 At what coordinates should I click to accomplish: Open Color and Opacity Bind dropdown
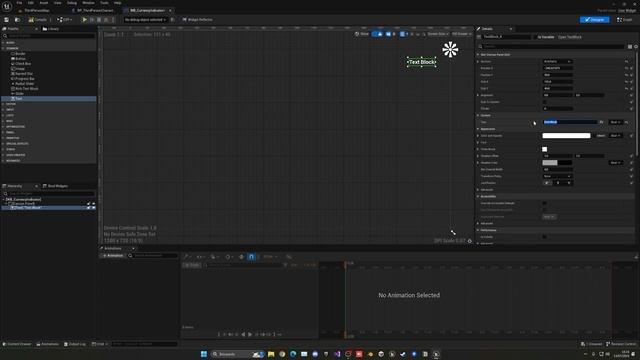pyautogui.click(x=616, y=136)
